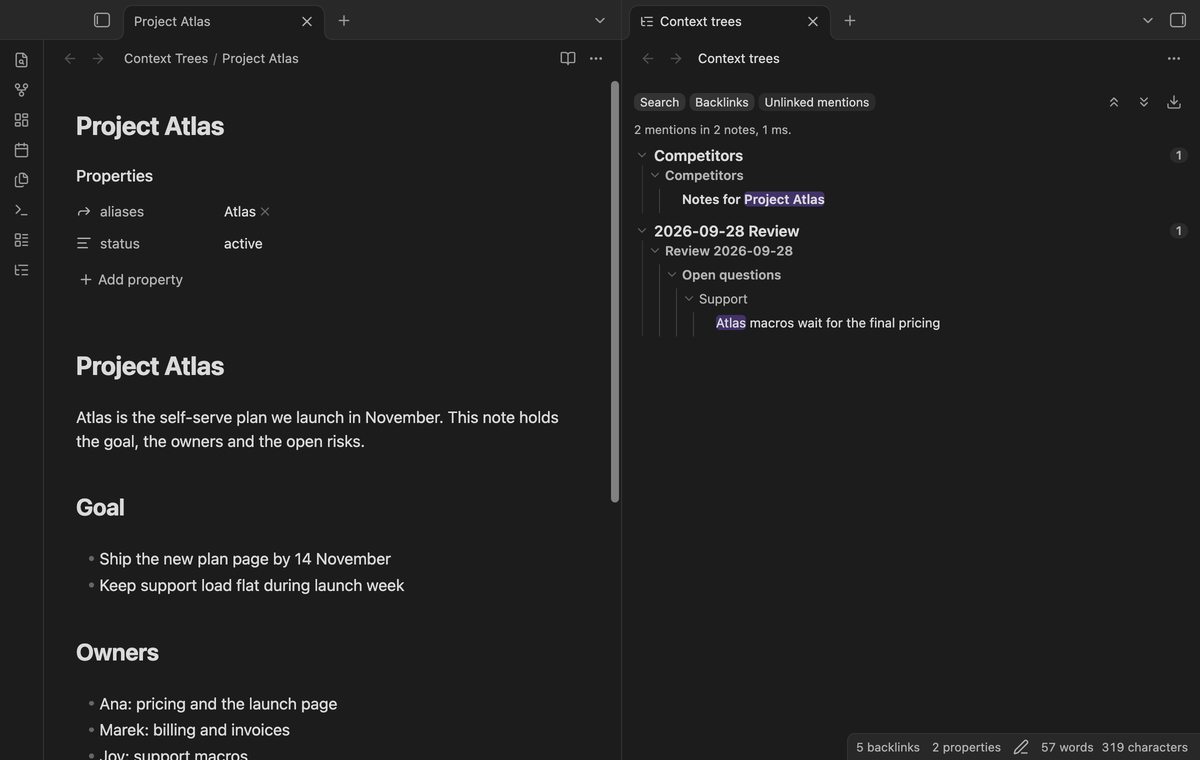Close the Context trees tab

tap(813, 21)
